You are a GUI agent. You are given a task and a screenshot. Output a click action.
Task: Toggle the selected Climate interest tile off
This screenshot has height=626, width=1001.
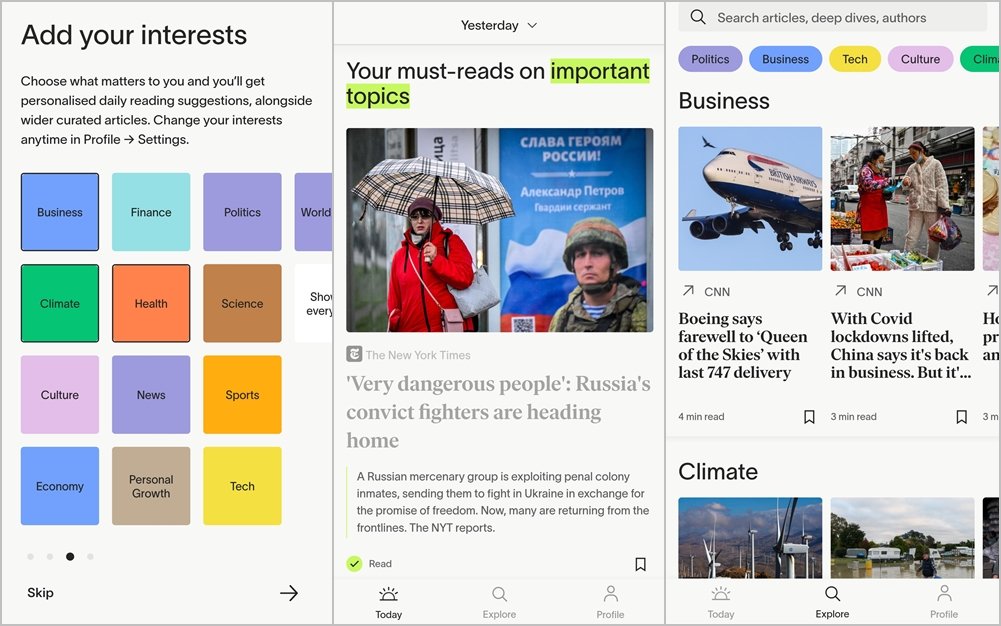click(x=60, y=303)
